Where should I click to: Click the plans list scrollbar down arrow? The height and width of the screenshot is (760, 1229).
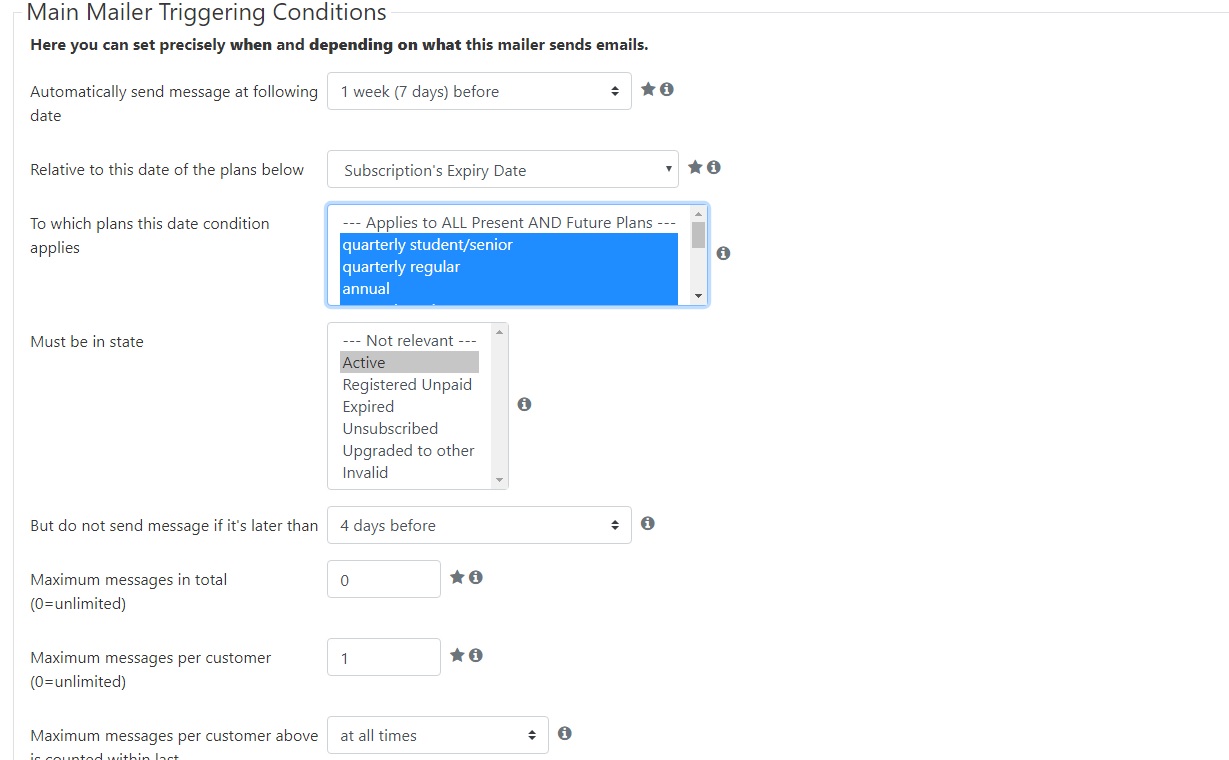pyautogui.click(x=698, y=296)
